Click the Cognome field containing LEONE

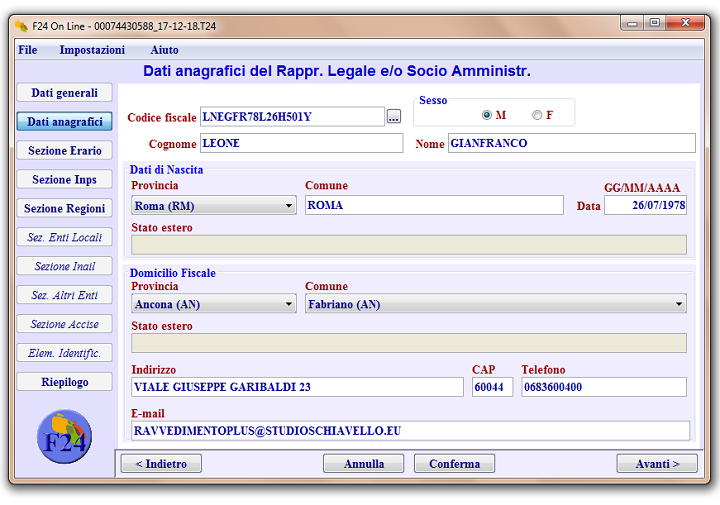coord(302,143)
